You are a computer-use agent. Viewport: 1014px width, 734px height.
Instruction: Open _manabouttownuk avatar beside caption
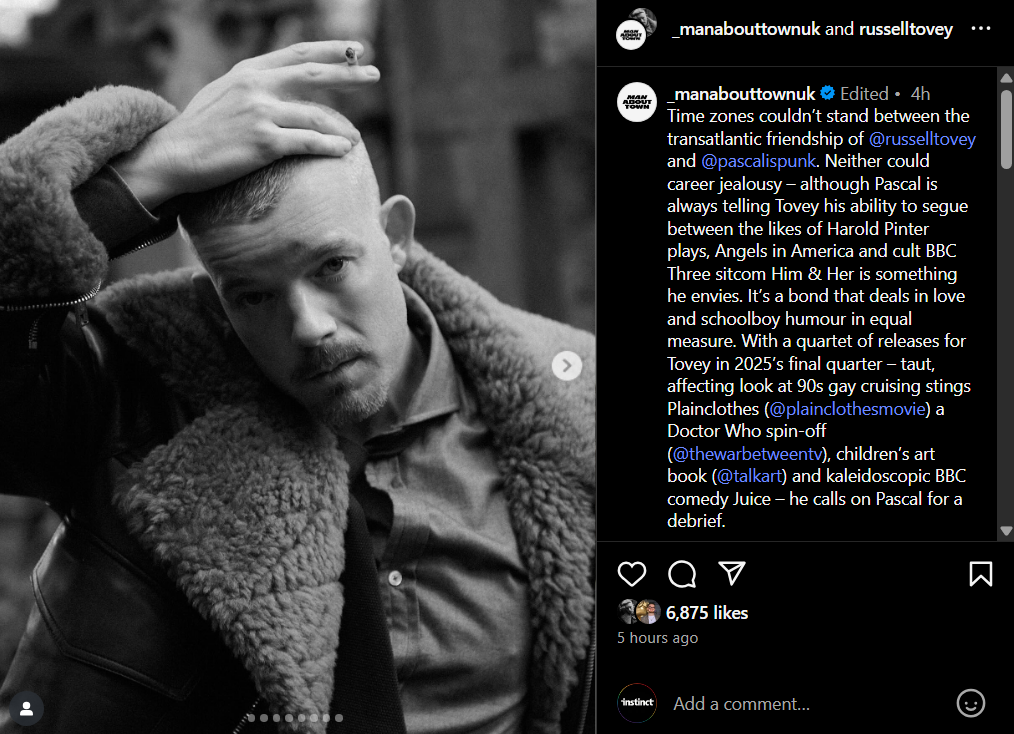click(637, 102)
